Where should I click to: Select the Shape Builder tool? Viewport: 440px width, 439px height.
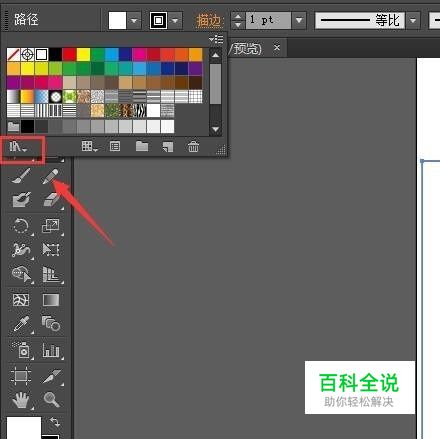[x=21, y=274]
